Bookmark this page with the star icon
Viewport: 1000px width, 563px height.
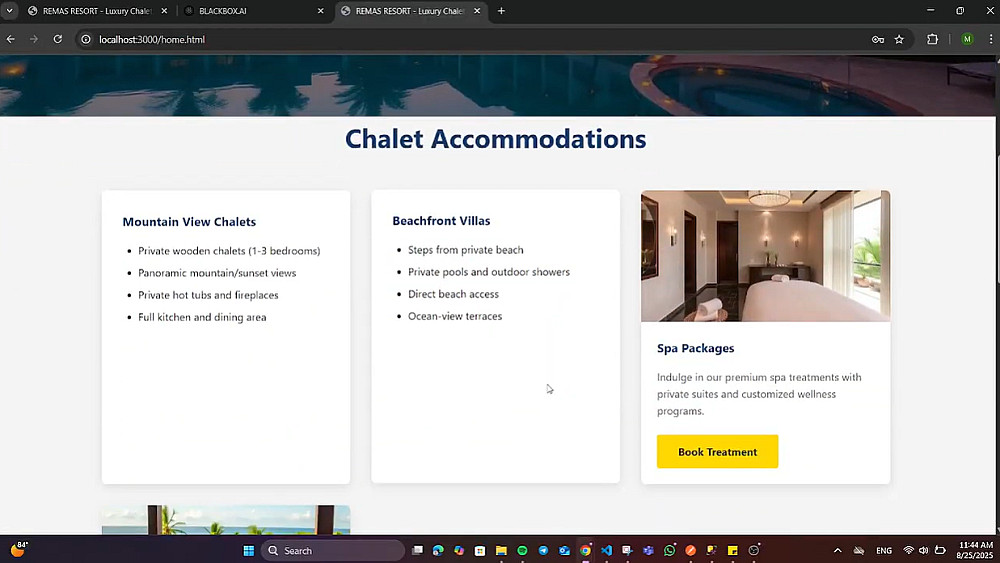click(899, 40)
